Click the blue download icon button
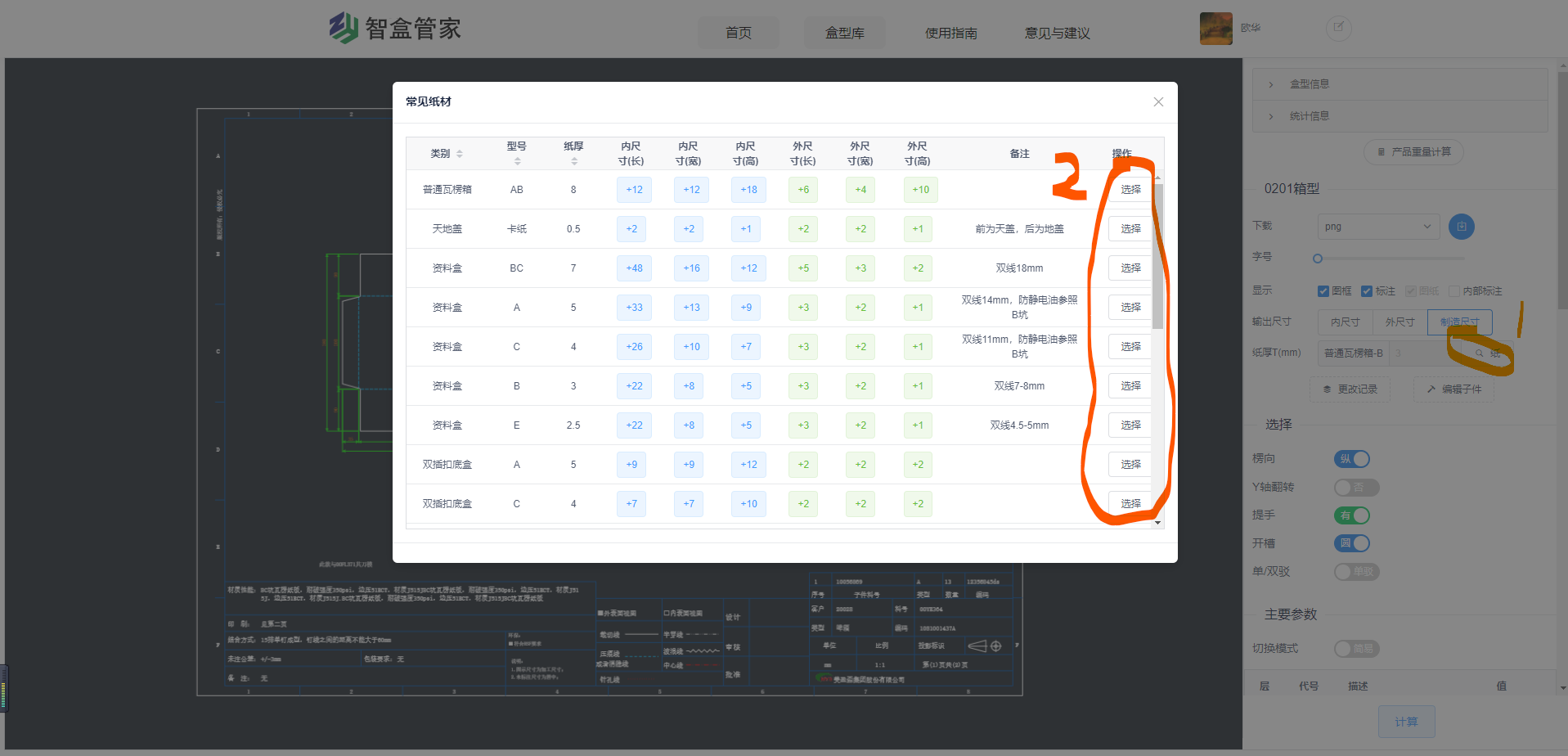The image size is (1568, 756). click(1462, 227)
